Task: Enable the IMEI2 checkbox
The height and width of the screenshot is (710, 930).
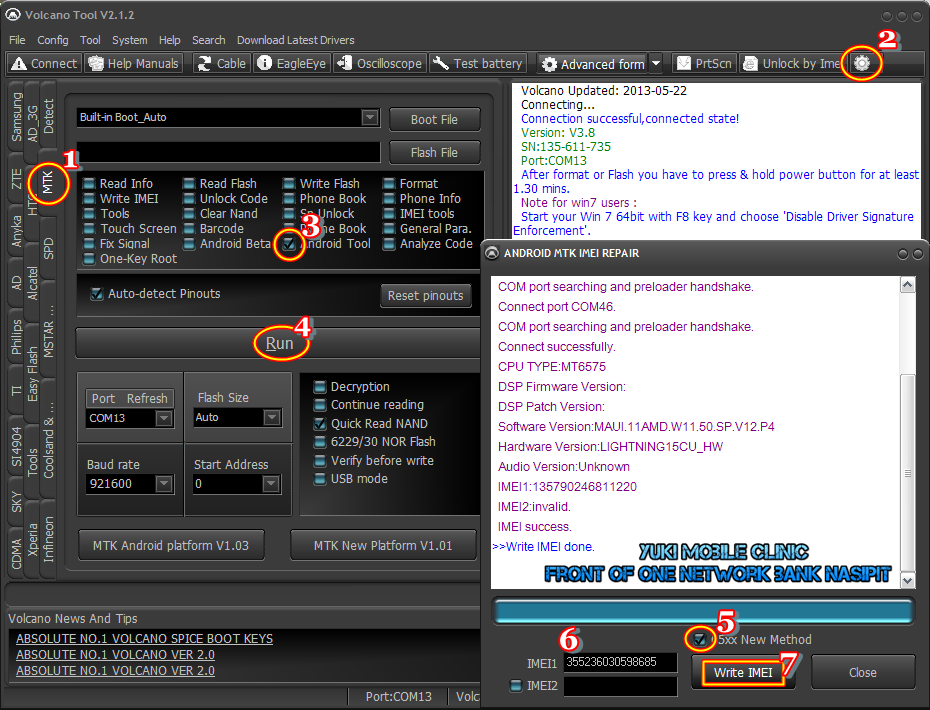Action: pyautogui.click(x=516, y=685)
